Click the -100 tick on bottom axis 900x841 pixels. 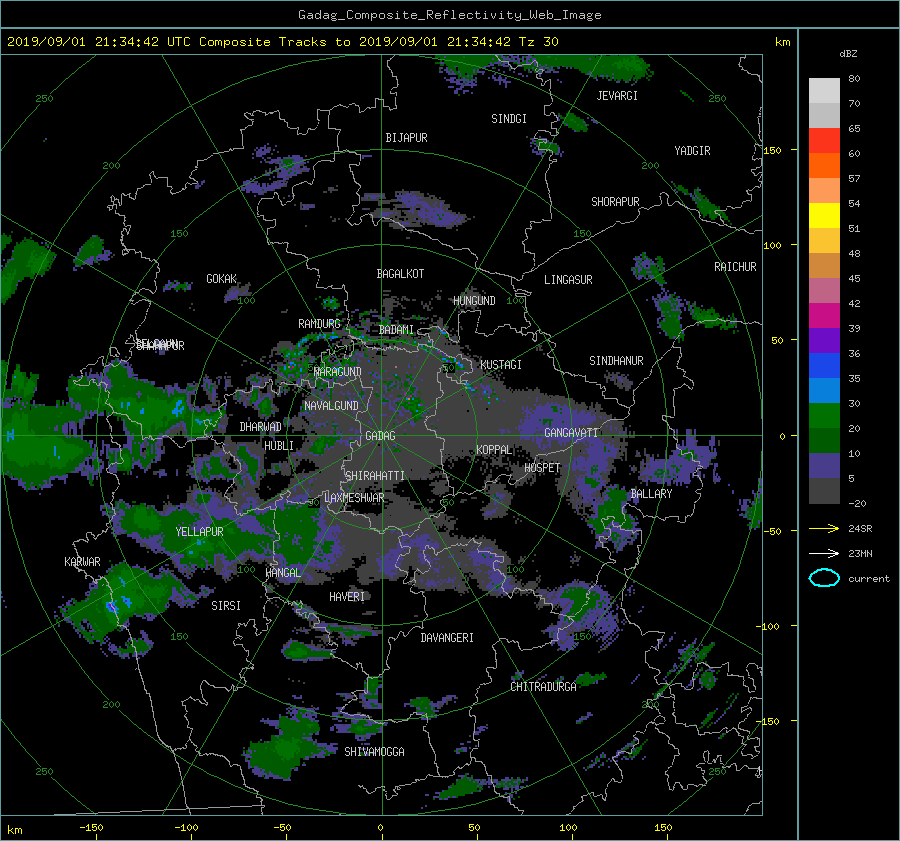(186, 828)
